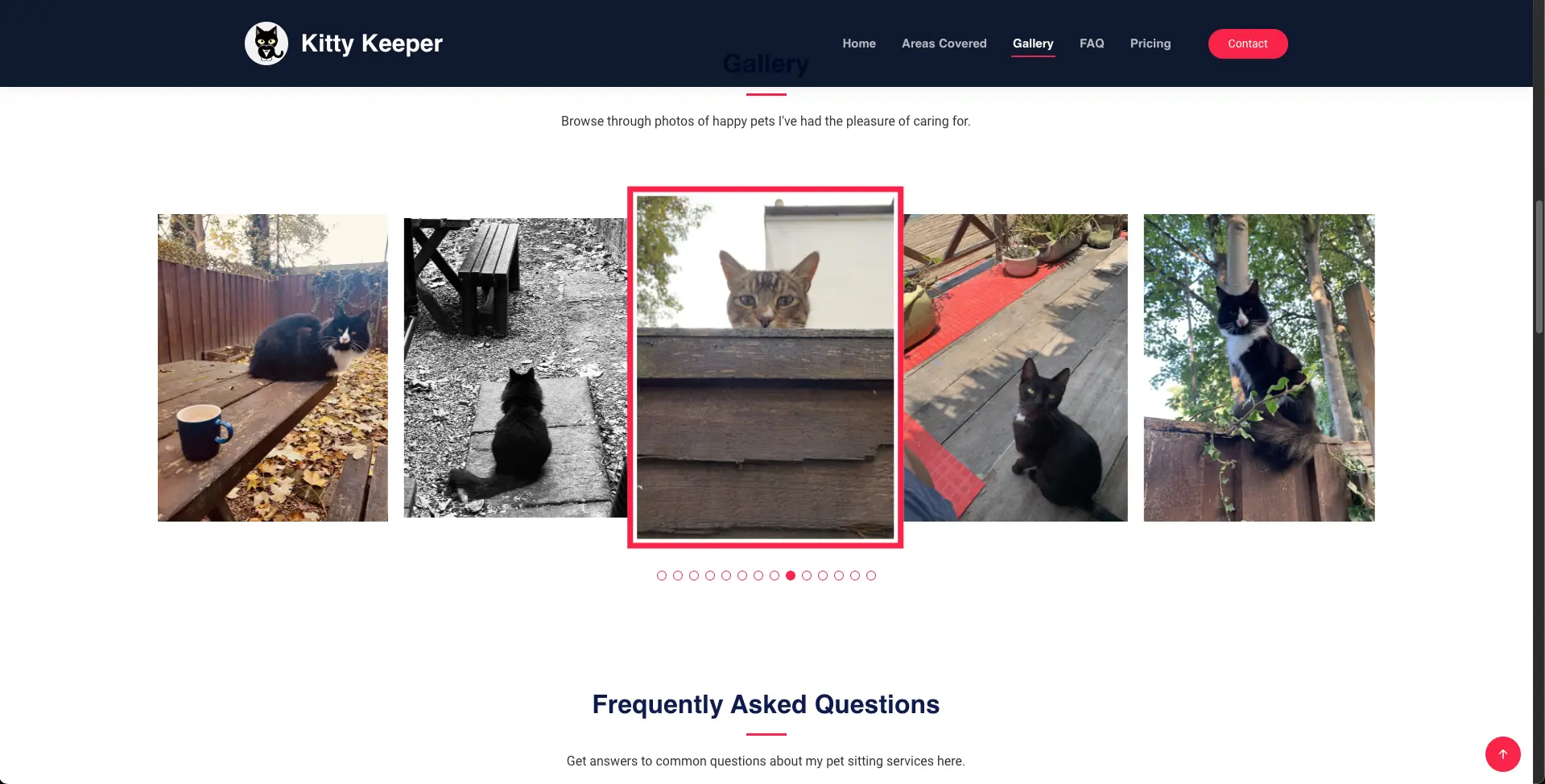This screenshot has height=784, width=1545.
Task: Click the Kitty Keeper cat logo icon
Action: [266, 43]
